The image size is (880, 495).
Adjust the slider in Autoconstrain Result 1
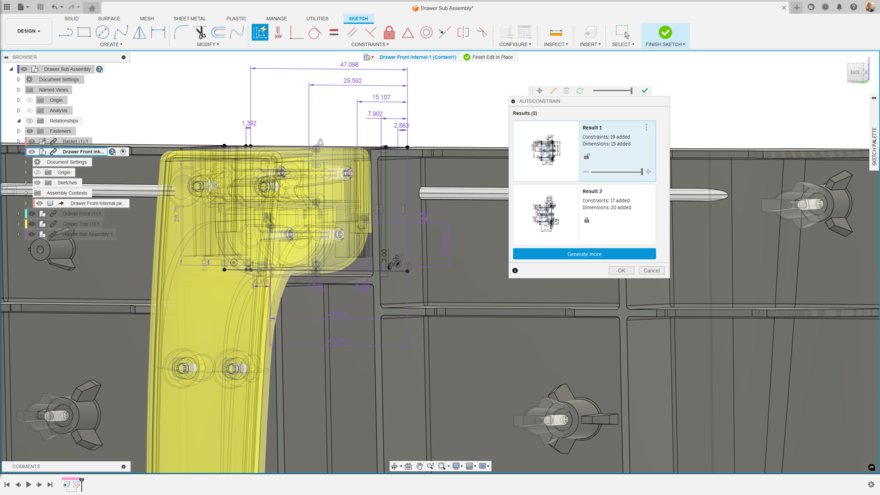(640, 172)
